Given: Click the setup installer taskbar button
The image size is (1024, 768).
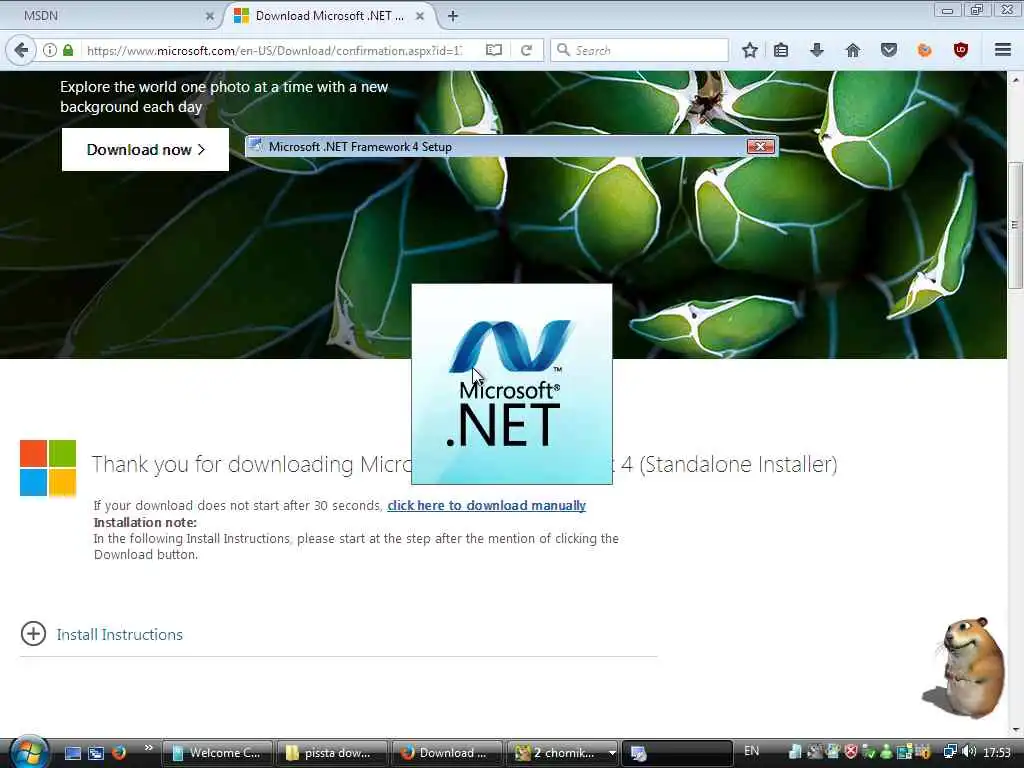Looking at the screenshot, I should coord(677,753).
